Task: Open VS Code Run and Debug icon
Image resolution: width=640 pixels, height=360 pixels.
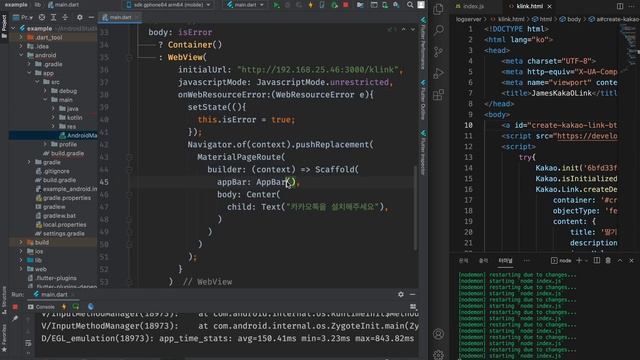Action: (438, 73)
